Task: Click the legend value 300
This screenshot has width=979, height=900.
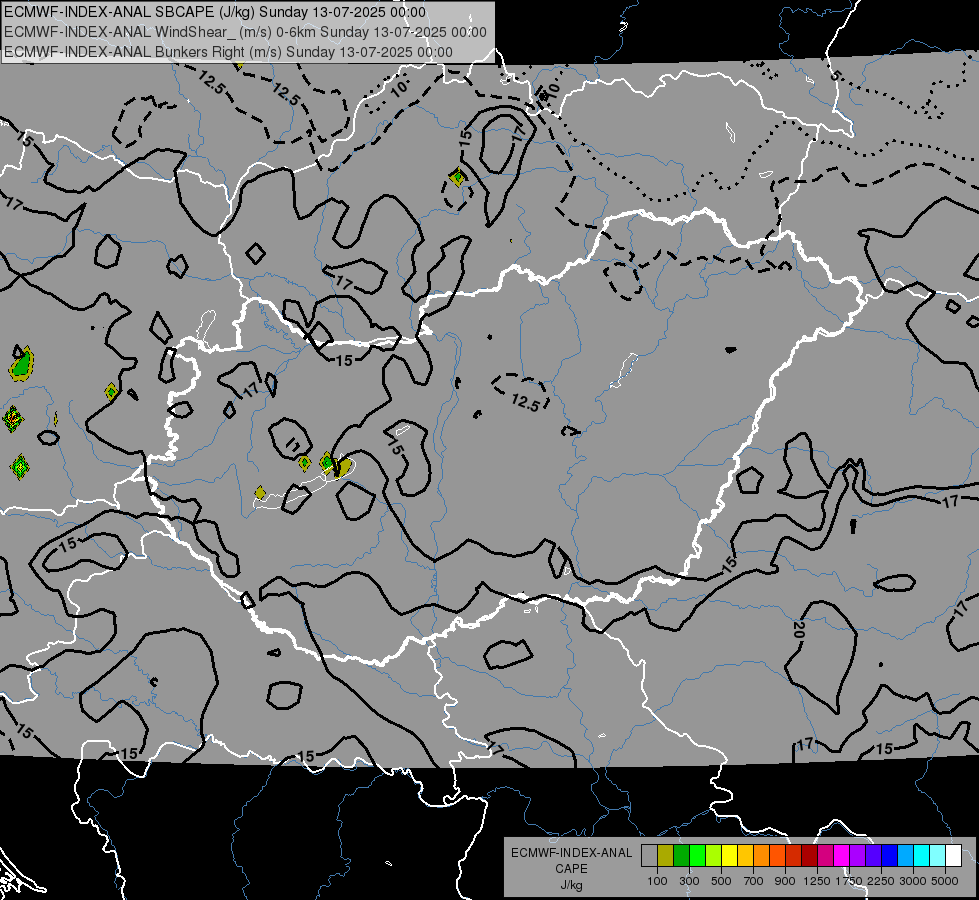Action: click(689, 881)
